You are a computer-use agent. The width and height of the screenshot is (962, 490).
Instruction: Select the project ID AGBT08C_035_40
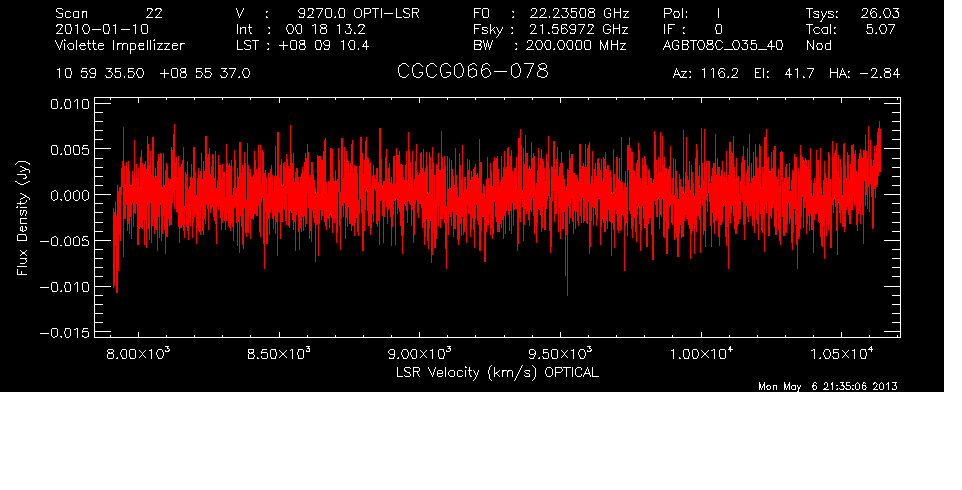tap(723, 46)
